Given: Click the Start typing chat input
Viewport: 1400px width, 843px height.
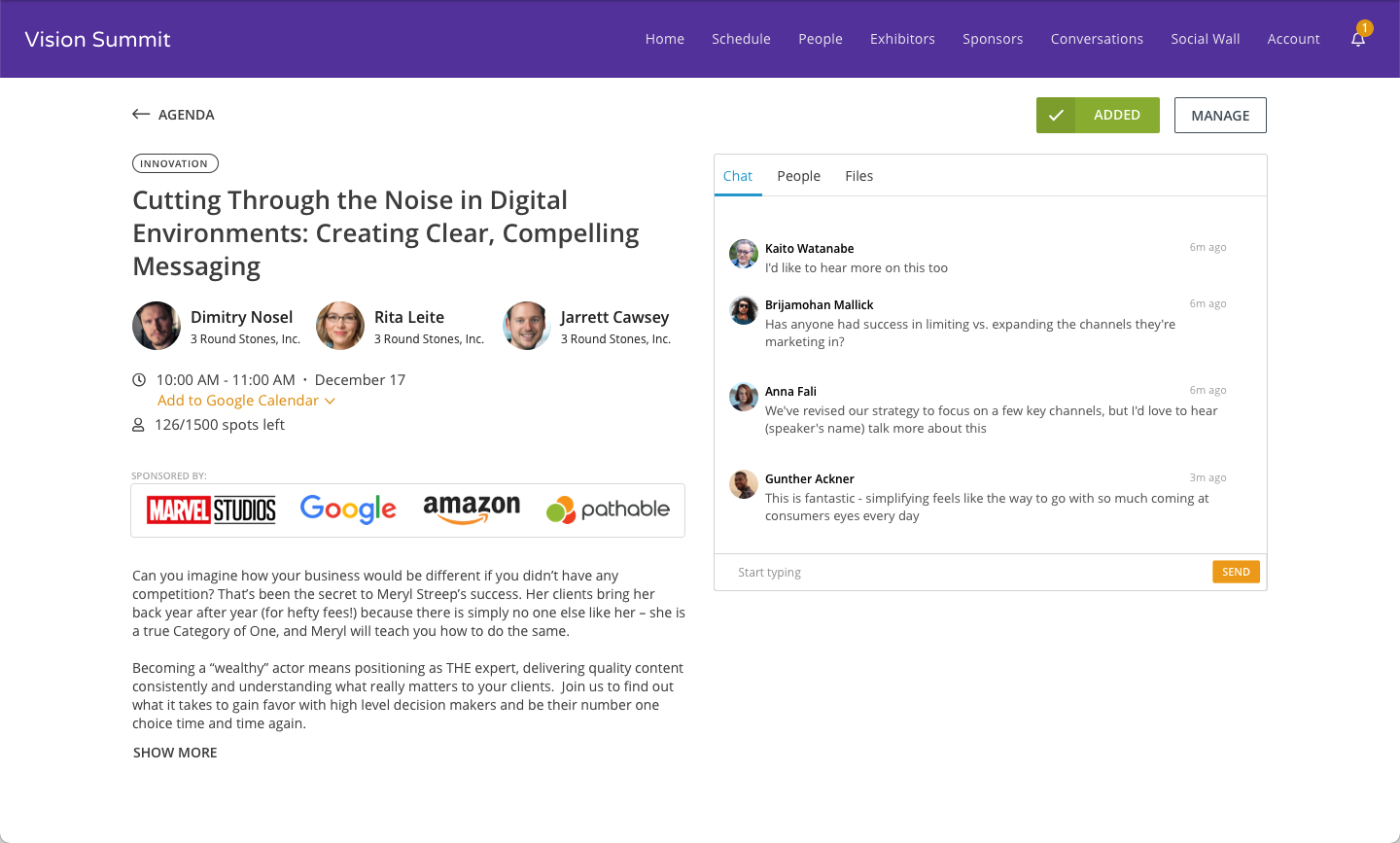Looking at the screenshot, I should point(962,573).
